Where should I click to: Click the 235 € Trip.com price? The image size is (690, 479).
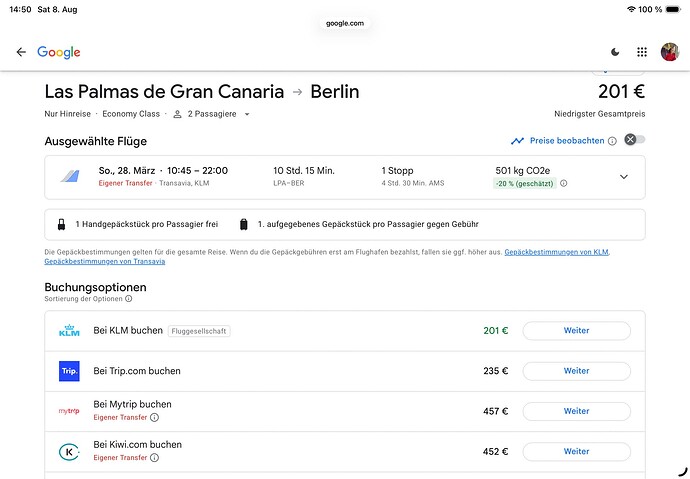tap(495, 371)
